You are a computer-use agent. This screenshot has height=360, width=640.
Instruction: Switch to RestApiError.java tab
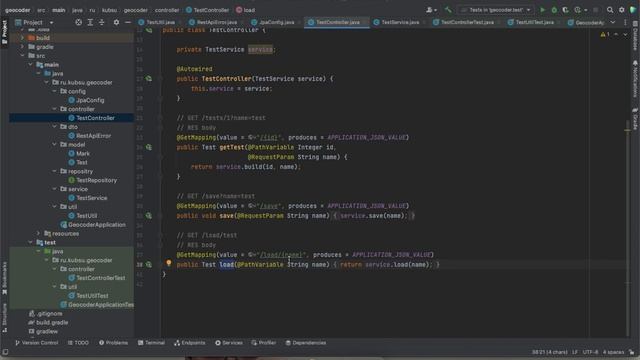[x=213, y=22]
